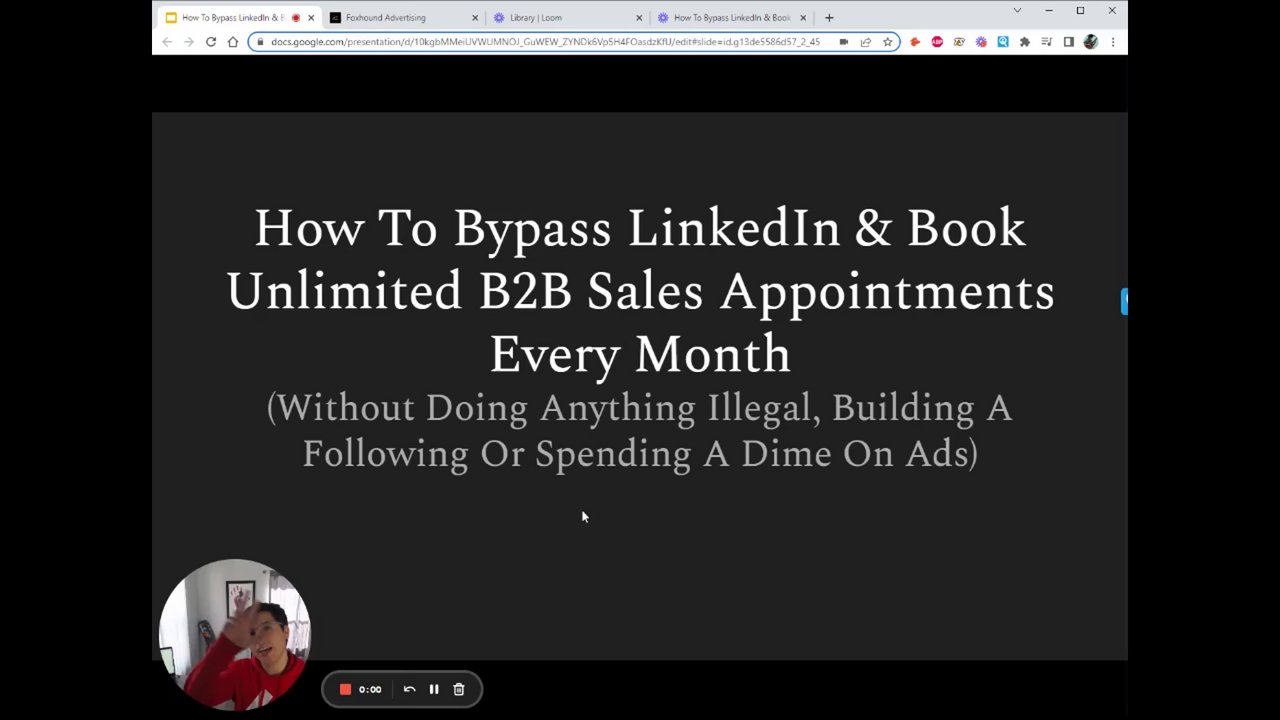This screenshot has width=1280, height=720.
Task: Click the slide title 'How To Bypass LinkedIn & Book'
Action: [x=640, y=228]
